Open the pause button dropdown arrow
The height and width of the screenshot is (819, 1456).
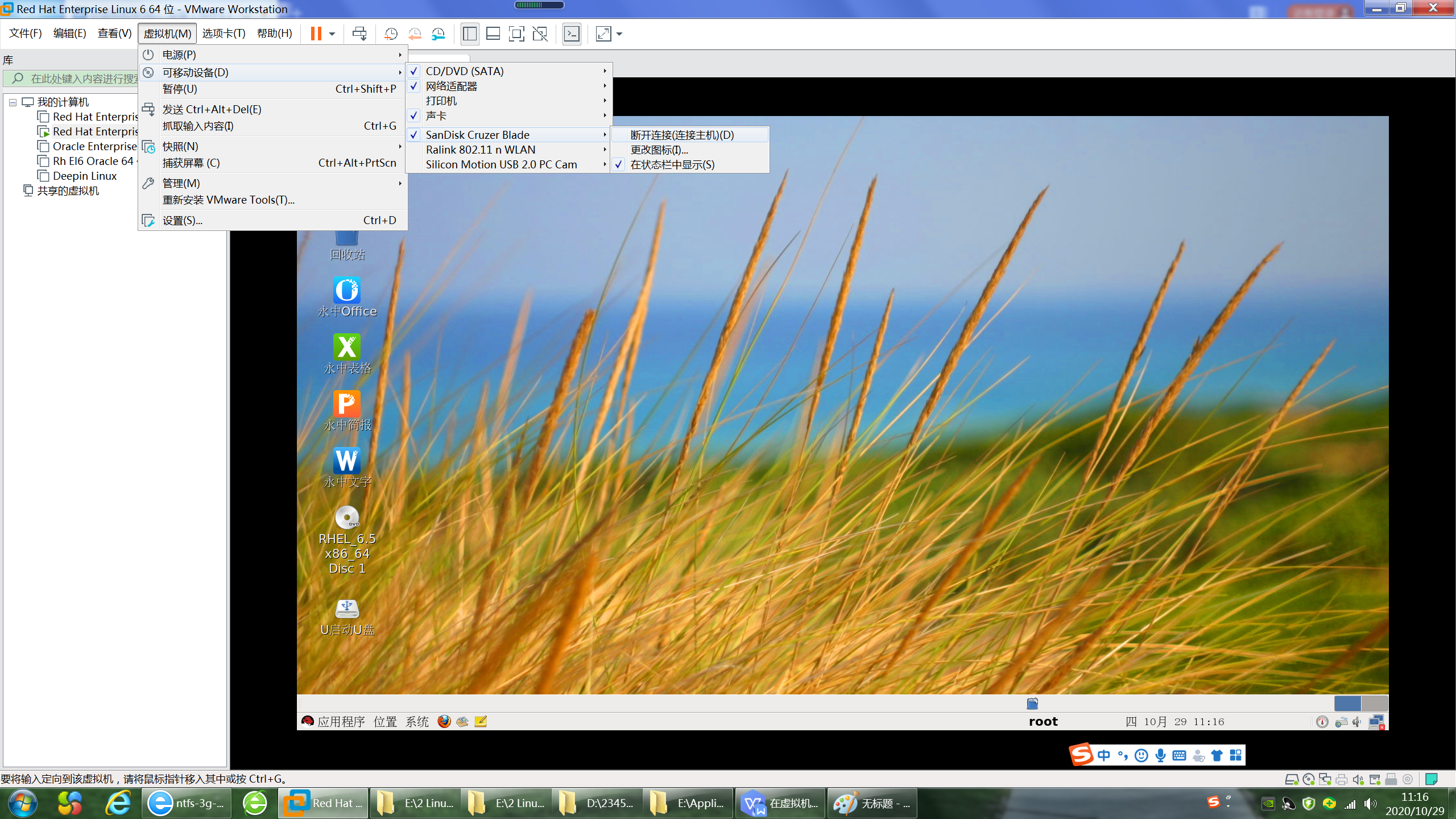pos(332,34)
